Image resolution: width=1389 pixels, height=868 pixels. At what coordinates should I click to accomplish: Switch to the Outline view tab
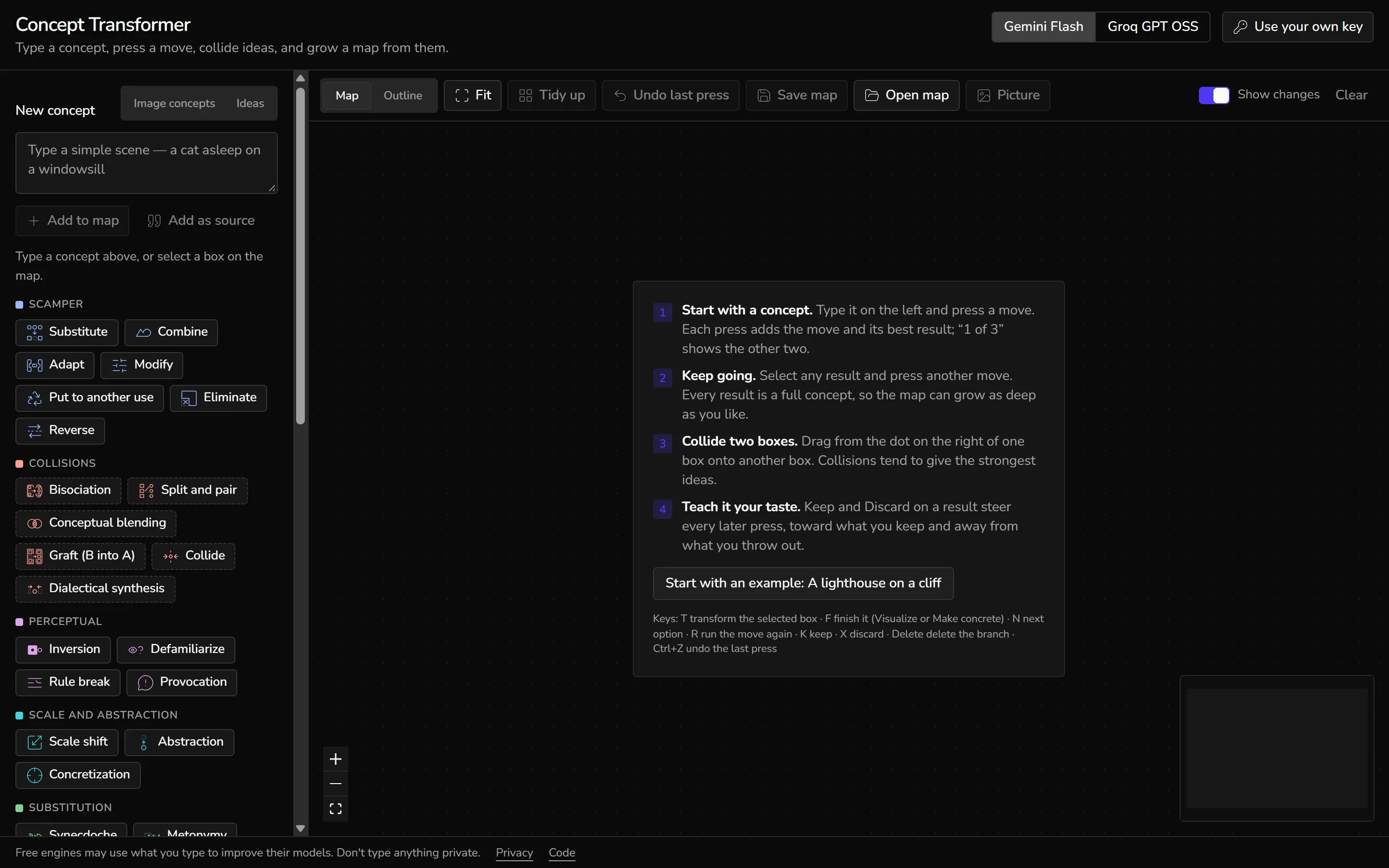click(403, 95)
